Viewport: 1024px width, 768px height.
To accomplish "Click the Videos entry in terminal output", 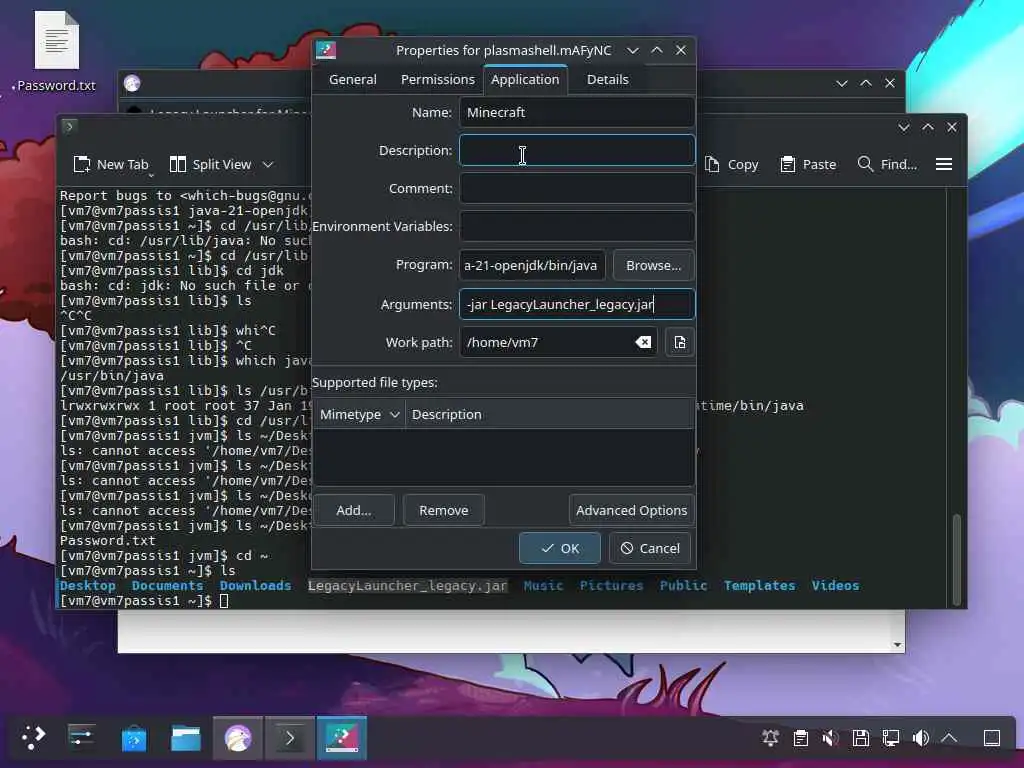I will [835, 586].
